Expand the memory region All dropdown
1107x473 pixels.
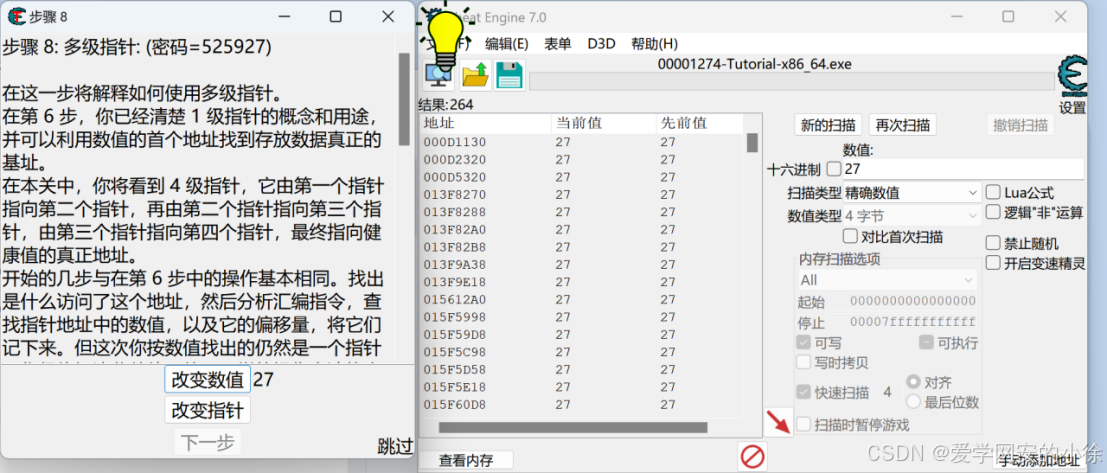coord(887,280)
